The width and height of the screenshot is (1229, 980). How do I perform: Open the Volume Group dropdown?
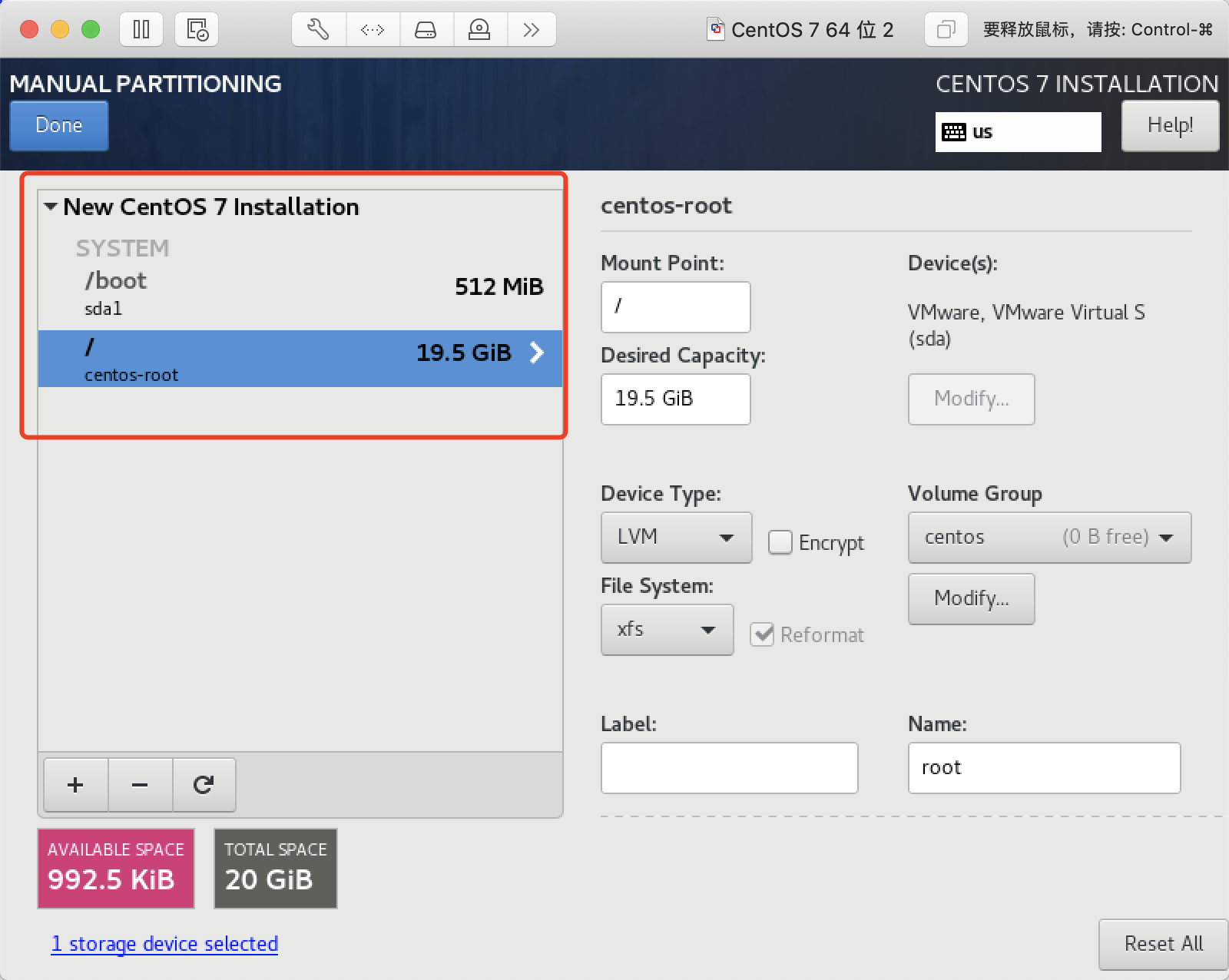pos(1049,538)
